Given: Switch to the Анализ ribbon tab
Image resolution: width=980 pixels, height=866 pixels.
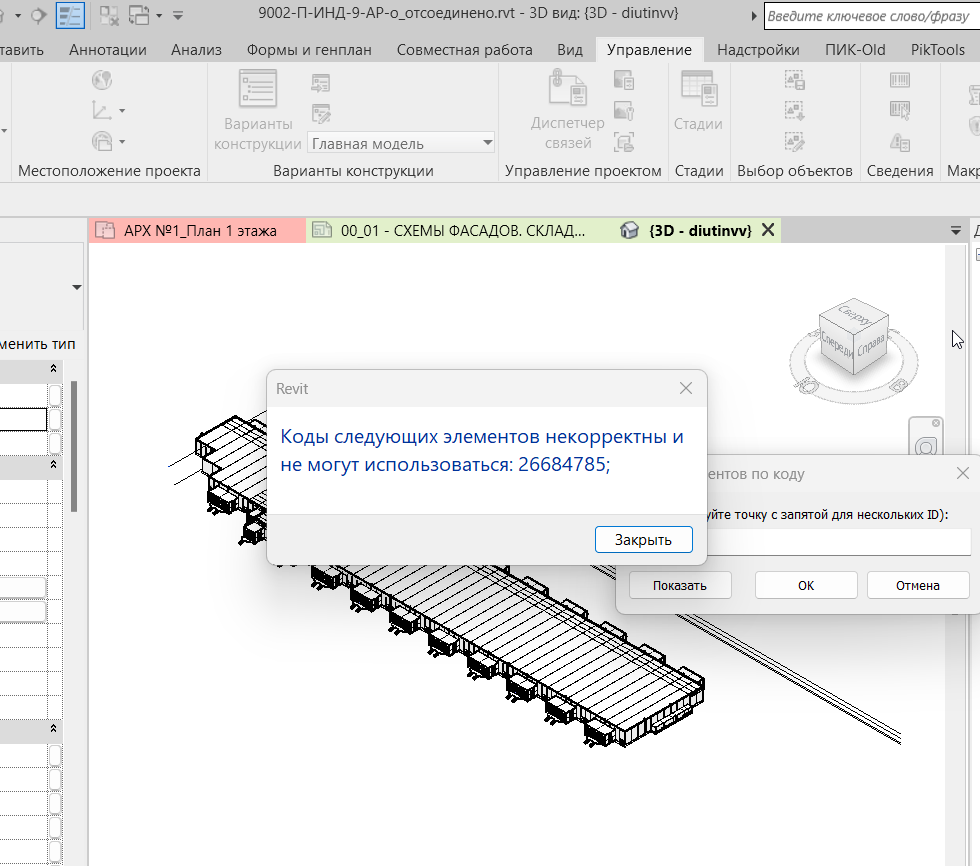Looking at the screenshot, I should point(196,50).
